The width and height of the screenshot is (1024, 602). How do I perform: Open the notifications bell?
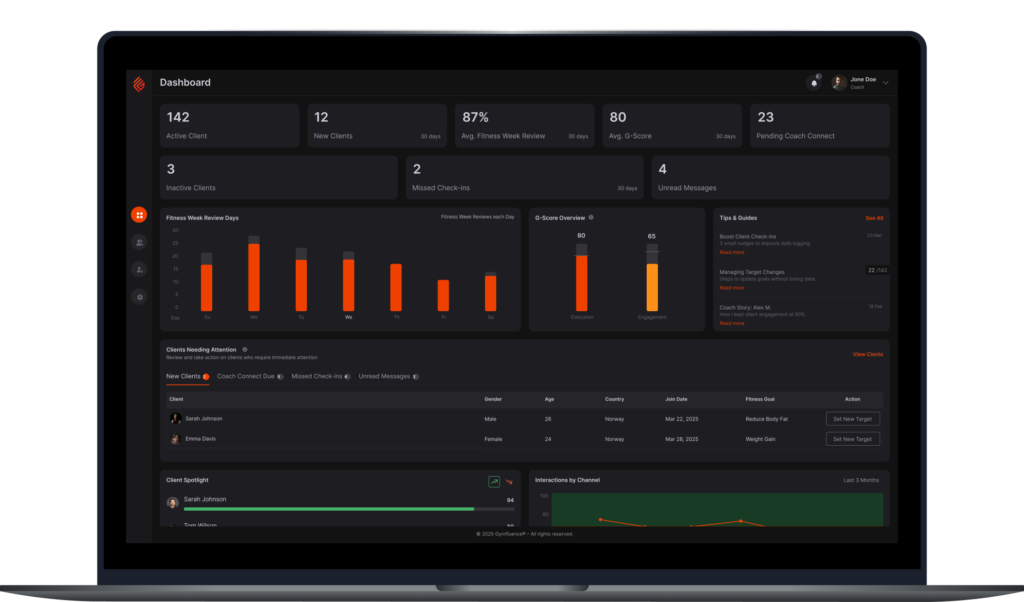[814, 83]
